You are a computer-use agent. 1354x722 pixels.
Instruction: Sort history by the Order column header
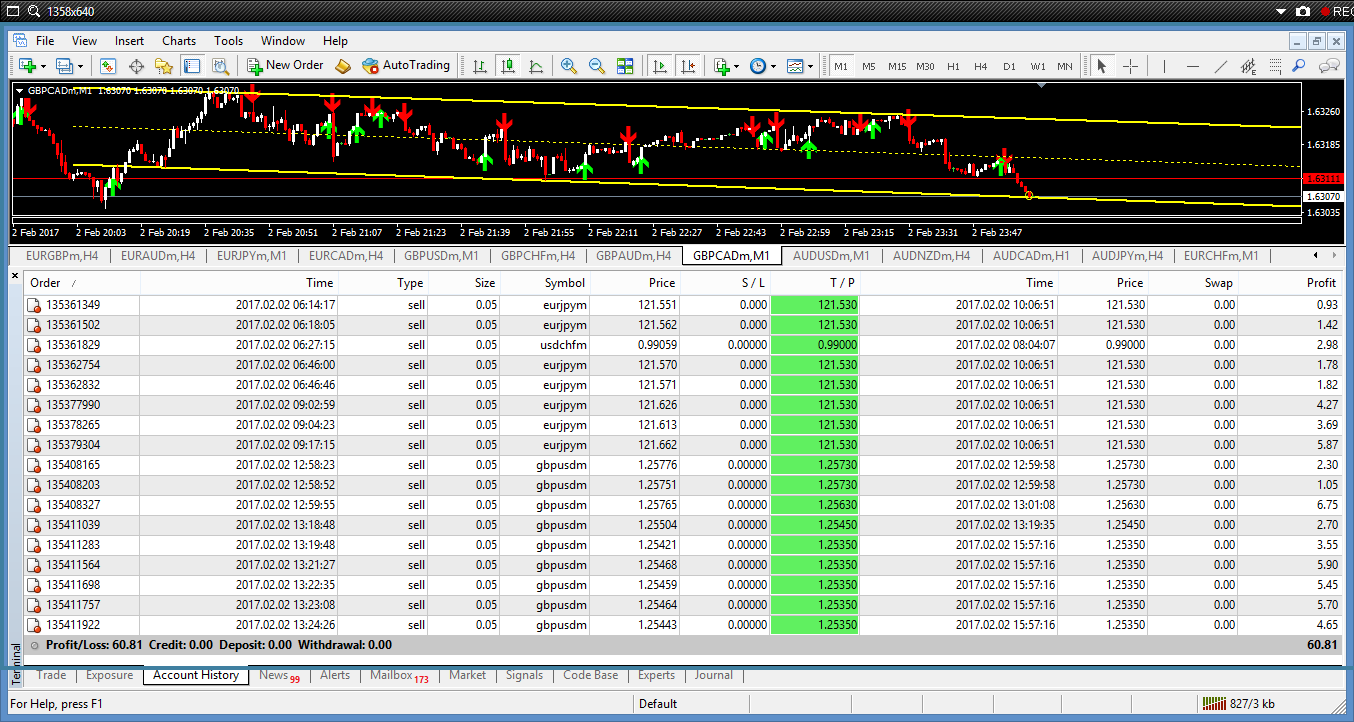[82, 283]
